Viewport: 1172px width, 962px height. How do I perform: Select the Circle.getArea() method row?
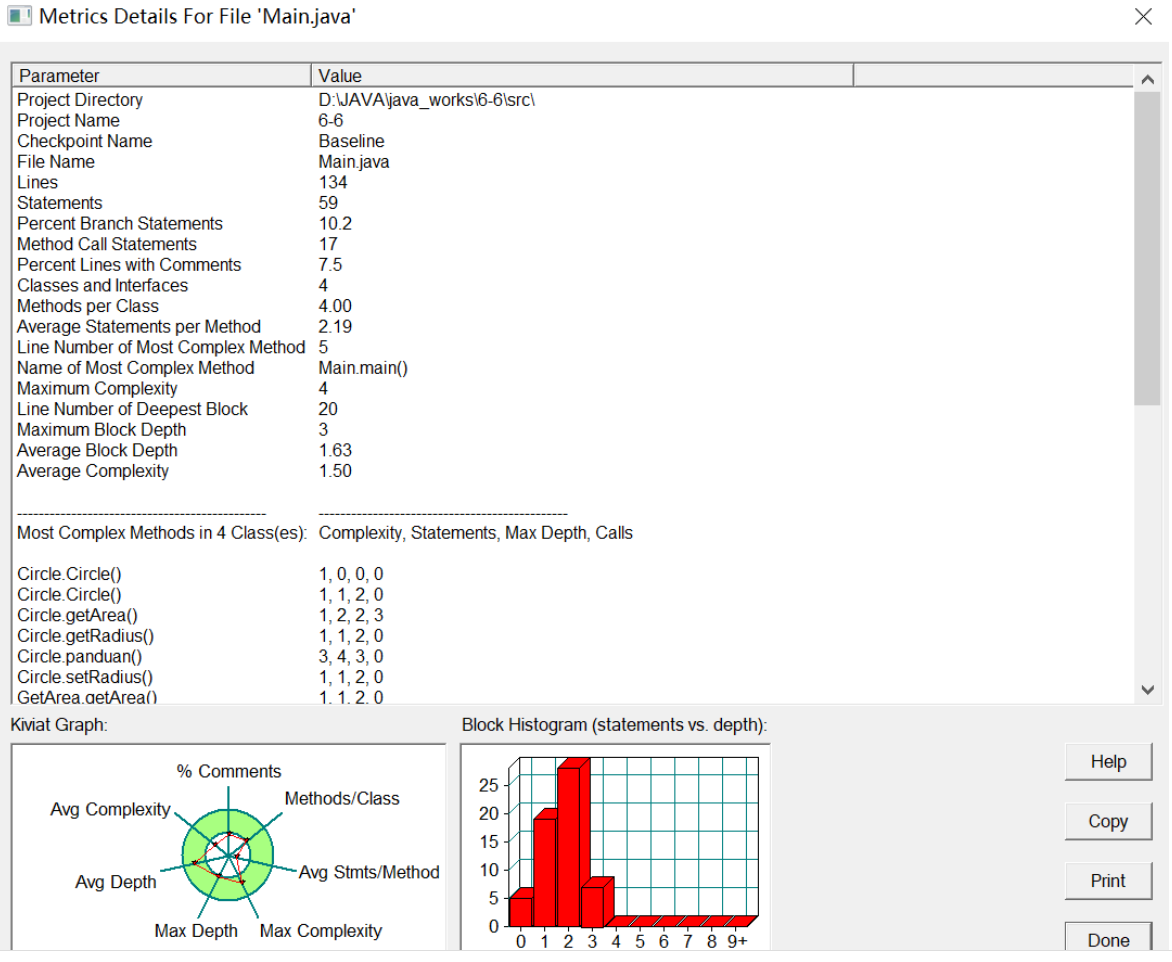pyautogui.click(x=573, y=615)
